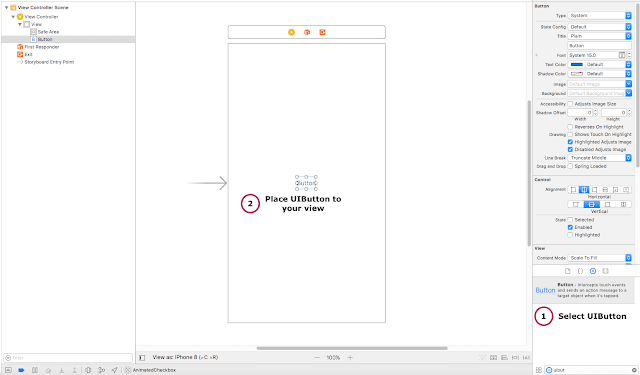Click the Shadow Color swatch
The height and width of the screenshot is (375, 640).
pos(576,74)
